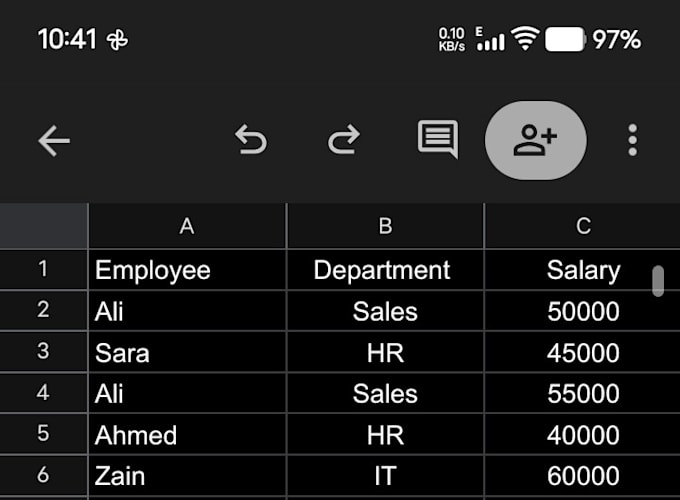680x500 pixels.
Task: Select the salary cell 45000
Action: pyautogui.click(x=582, y=352)
